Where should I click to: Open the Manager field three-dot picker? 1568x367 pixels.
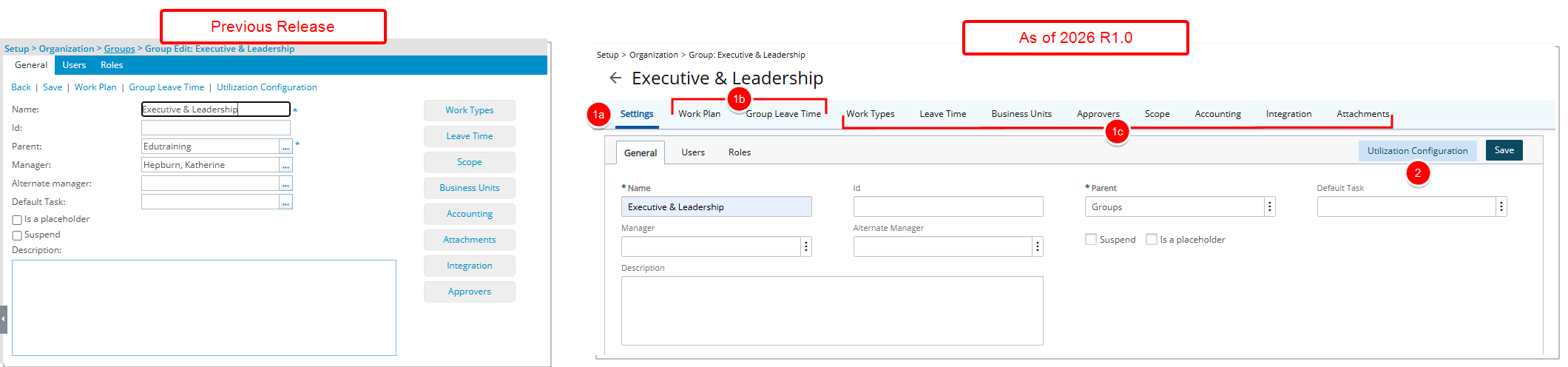[806, 247]
